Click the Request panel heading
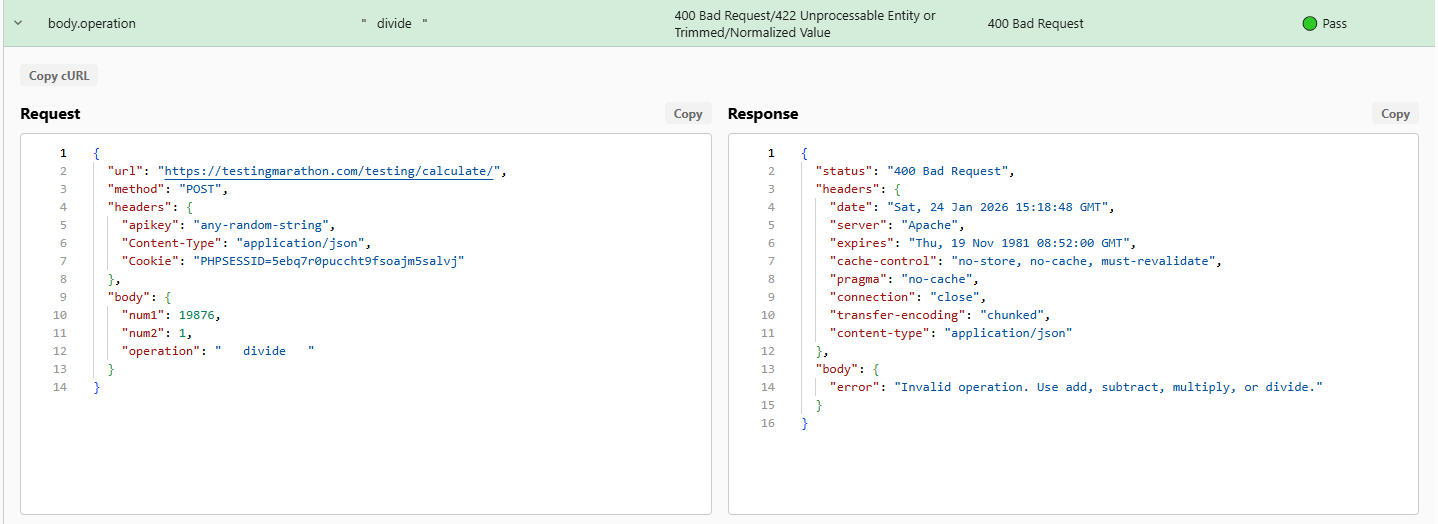 click(x=50, y=114)
